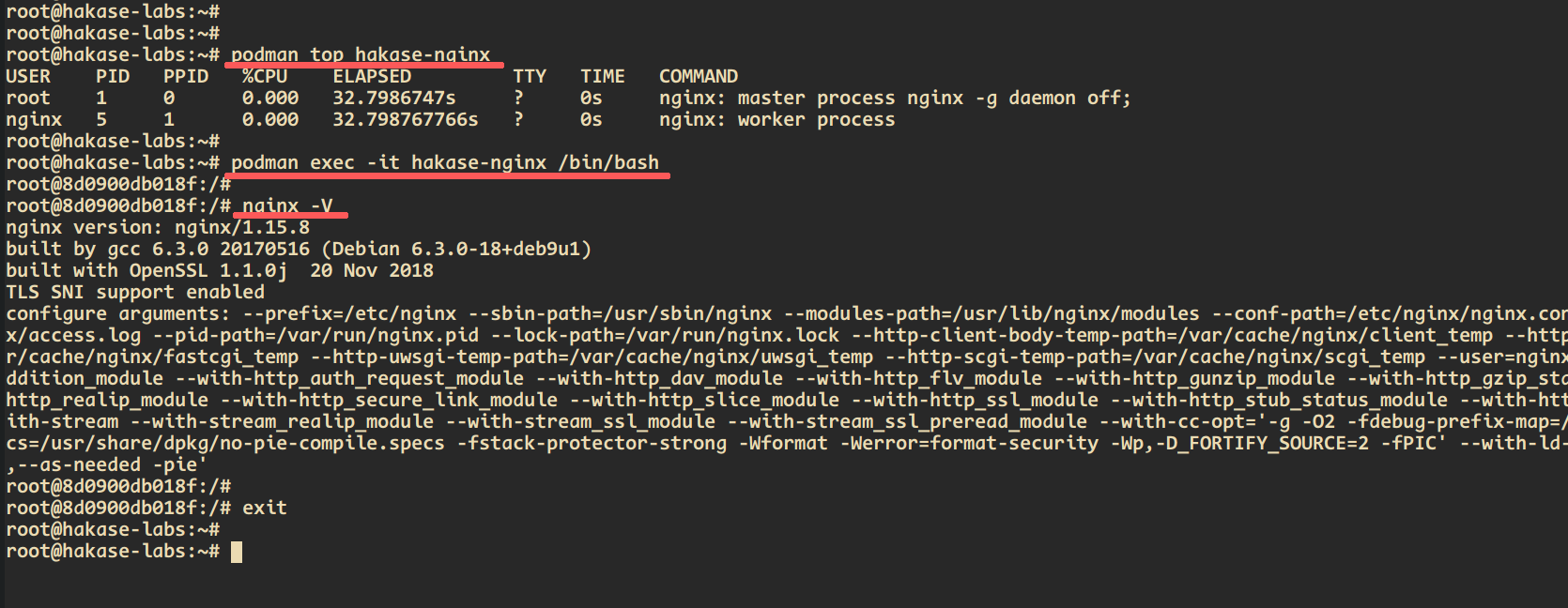Image resolution: width=1568 pixels, height=608 pixels.
Task: Click the 'nginx: master process' text
Action: [777, 99]
